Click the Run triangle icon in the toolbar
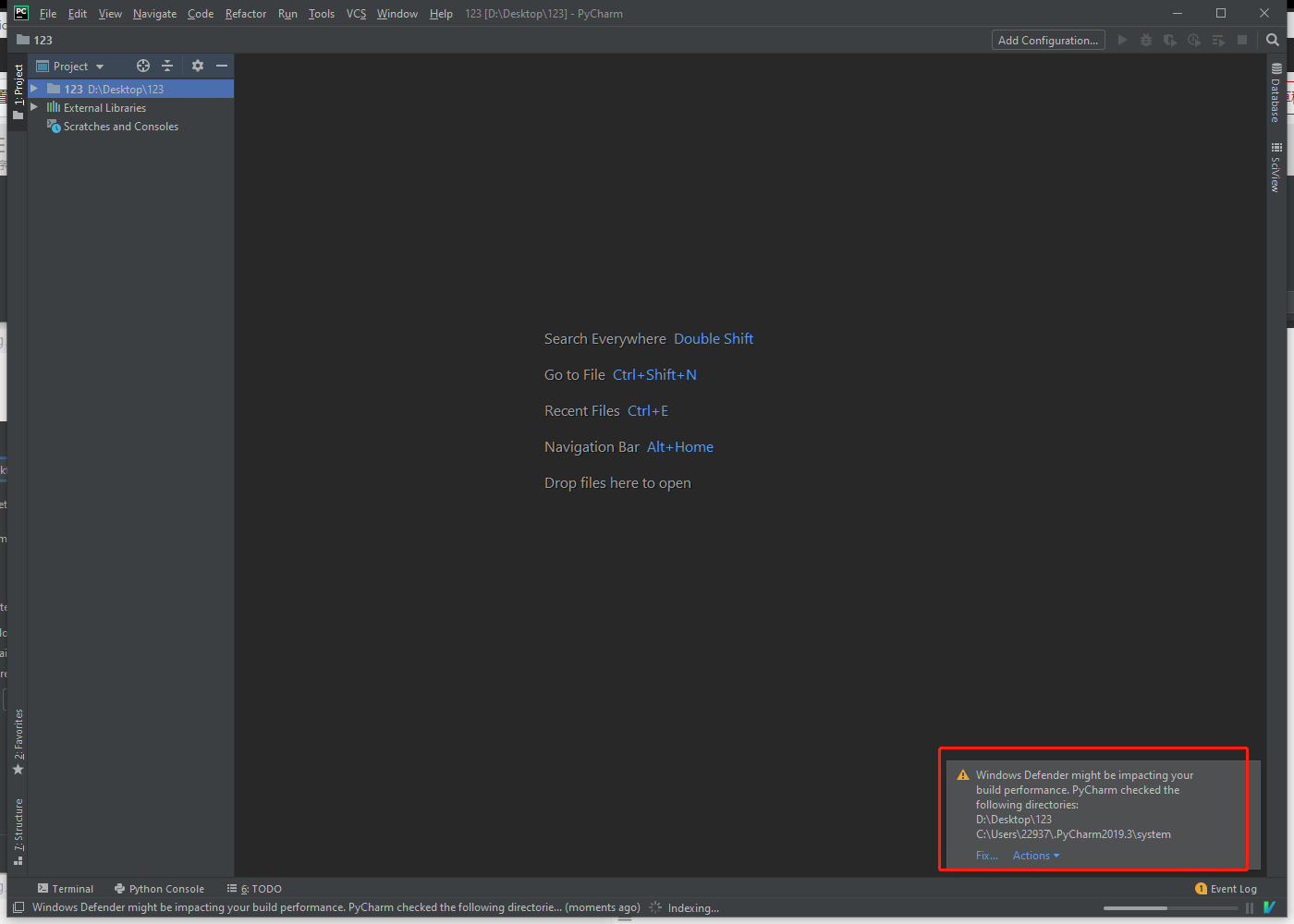 1122,40
